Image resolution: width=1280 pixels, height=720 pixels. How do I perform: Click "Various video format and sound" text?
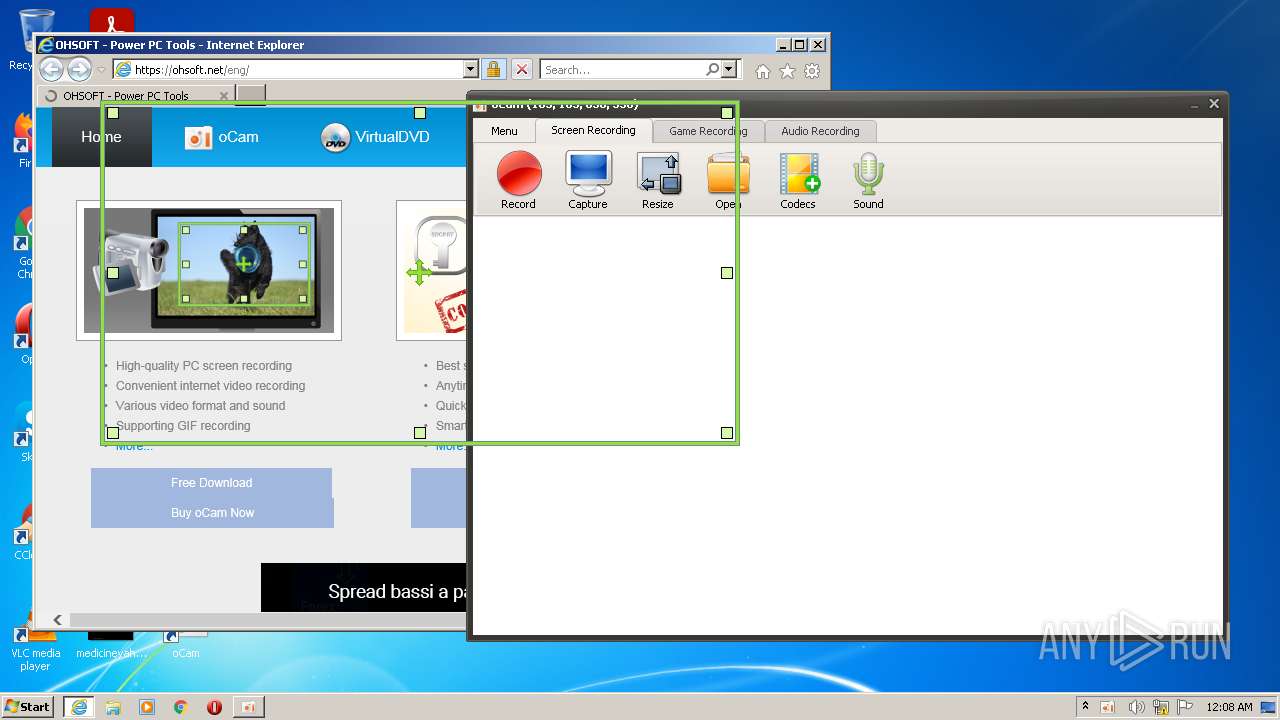tap(201, 406)
